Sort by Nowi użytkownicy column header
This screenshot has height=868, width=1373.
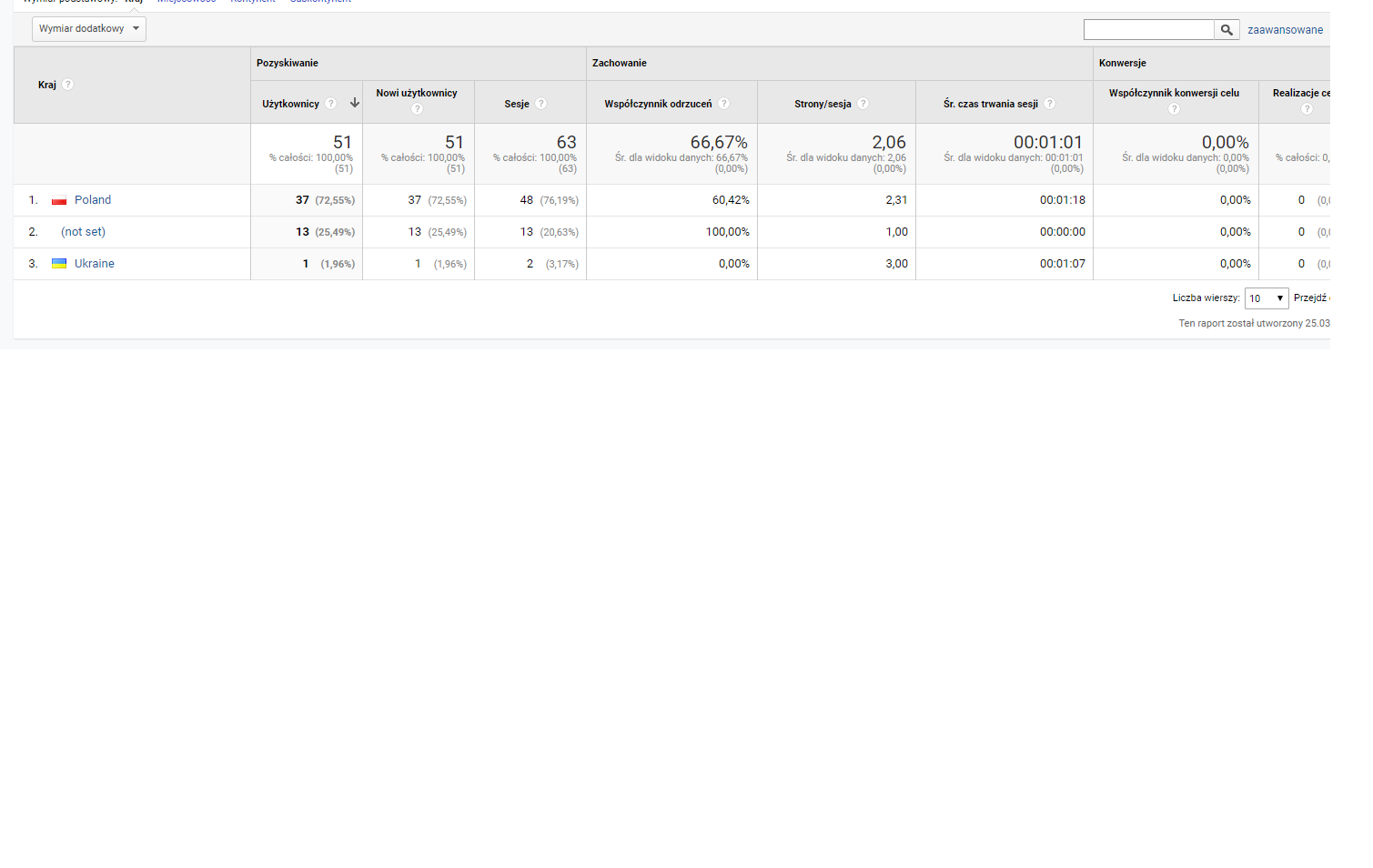click(x=417, y=93)
